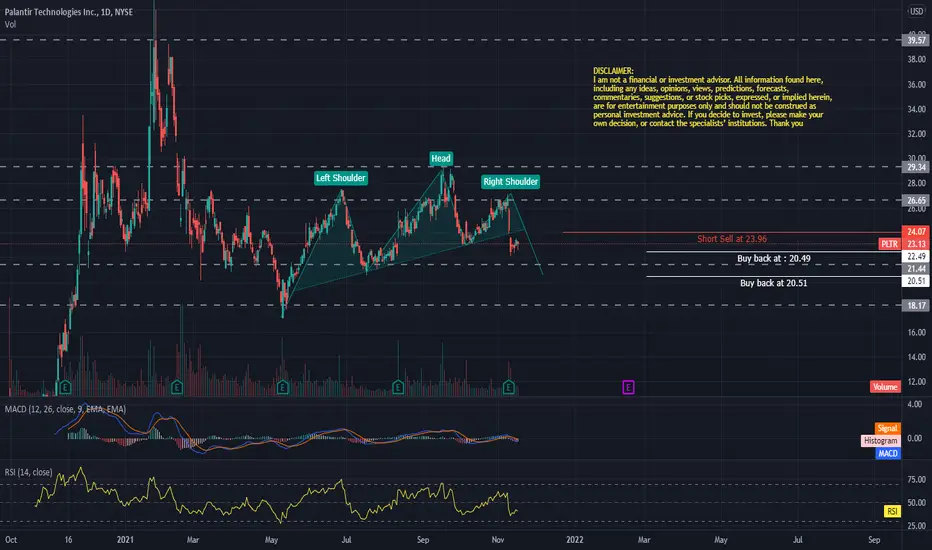This screenshot has height=550, width=932.
Task: Click the 20.51 price level label
Action: (x=916, y=281)
